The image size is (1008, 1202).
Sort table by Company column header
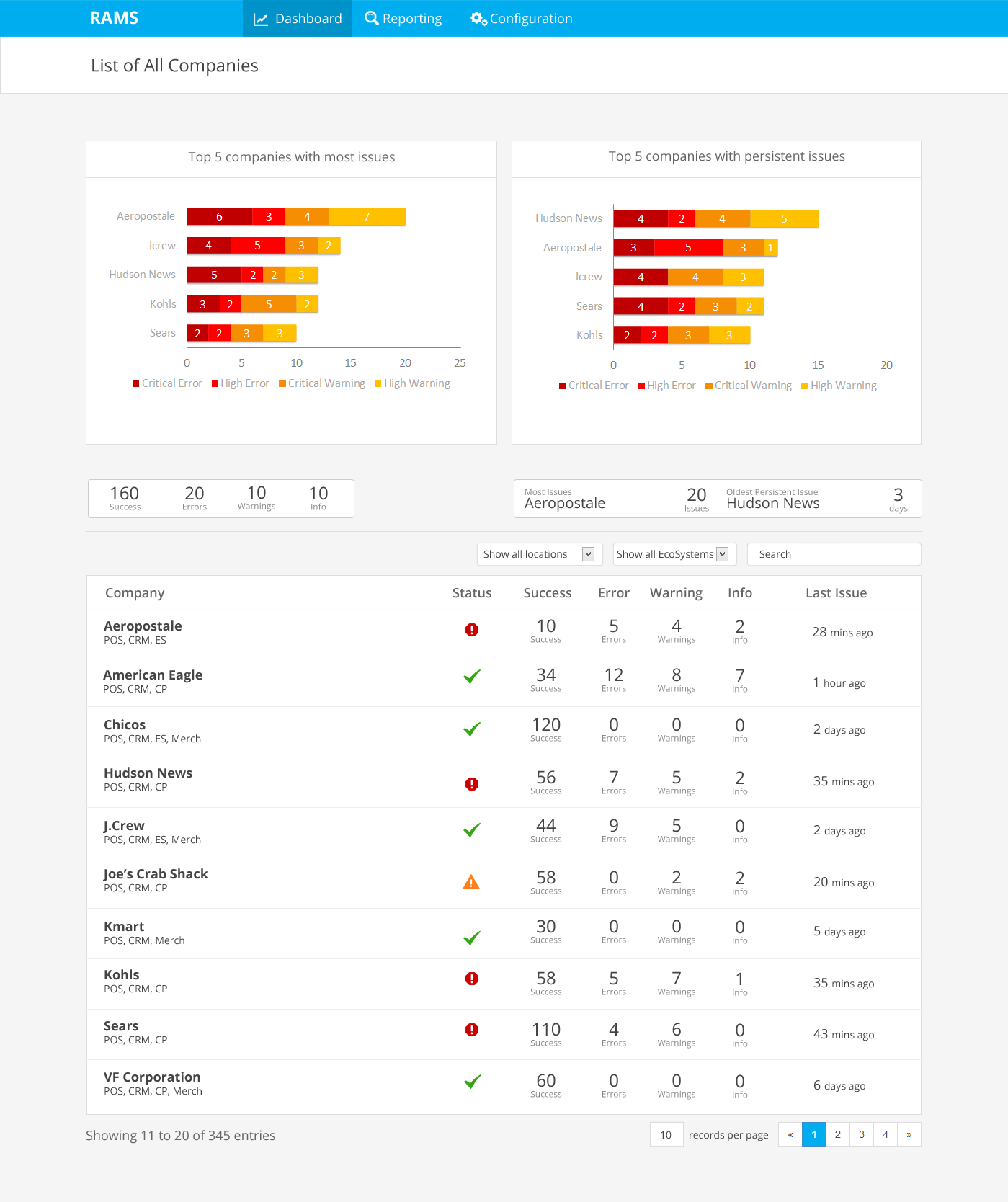point(135,593)
